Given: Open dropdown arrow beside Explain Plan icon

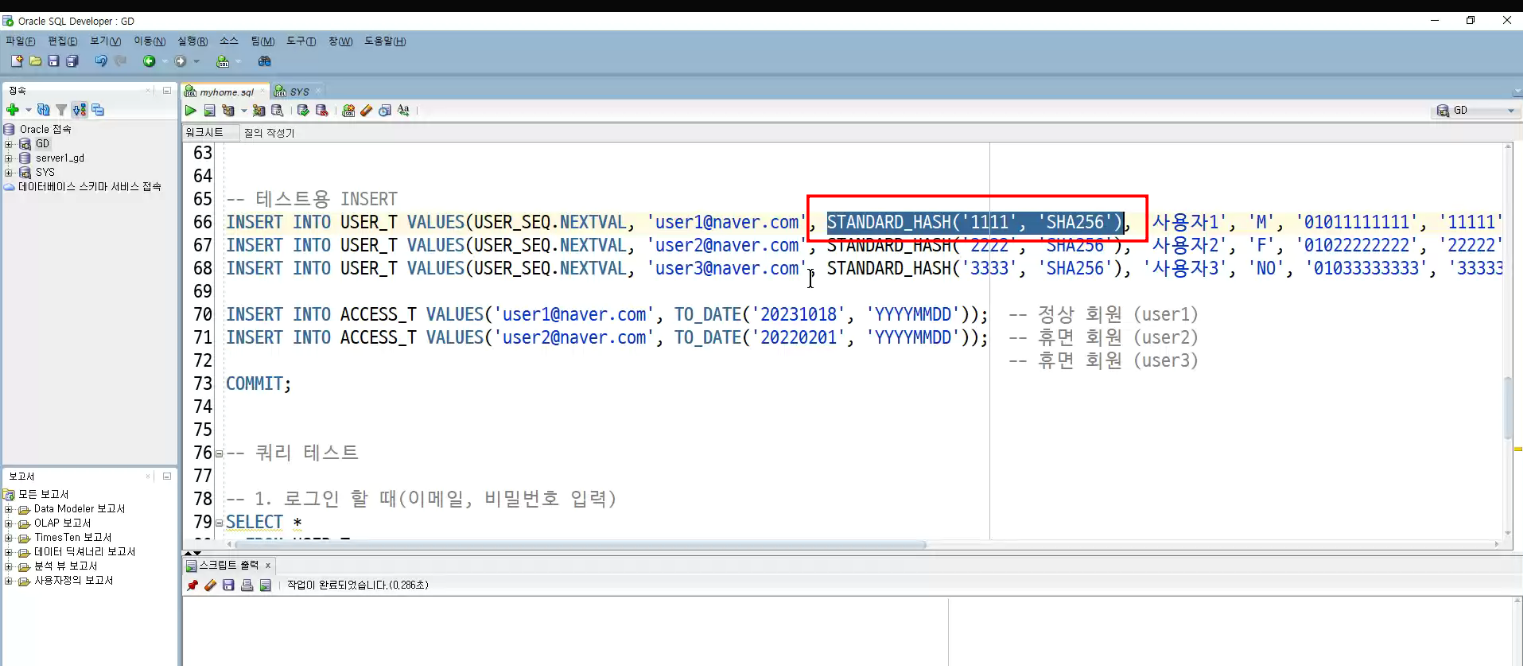Looking at the screenshot, I should (x=243, y=110).
